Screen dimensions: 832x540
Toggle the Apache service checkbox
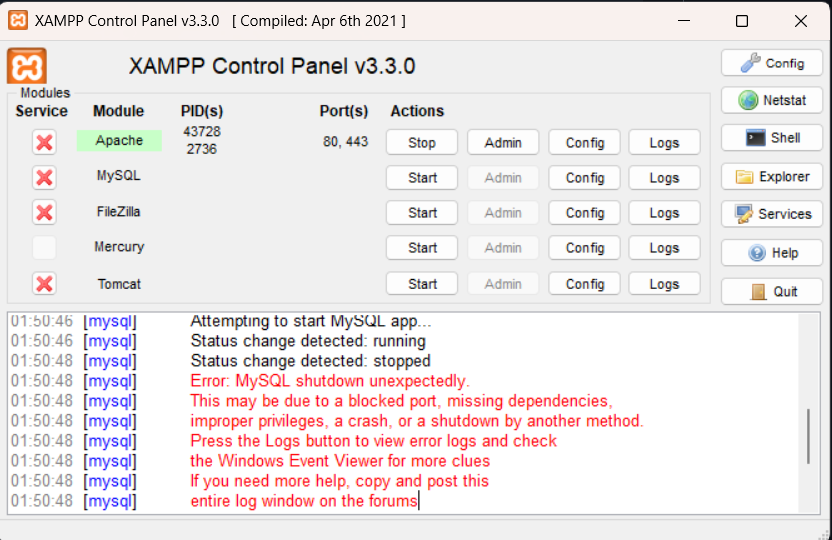click(x=44, y=142)
